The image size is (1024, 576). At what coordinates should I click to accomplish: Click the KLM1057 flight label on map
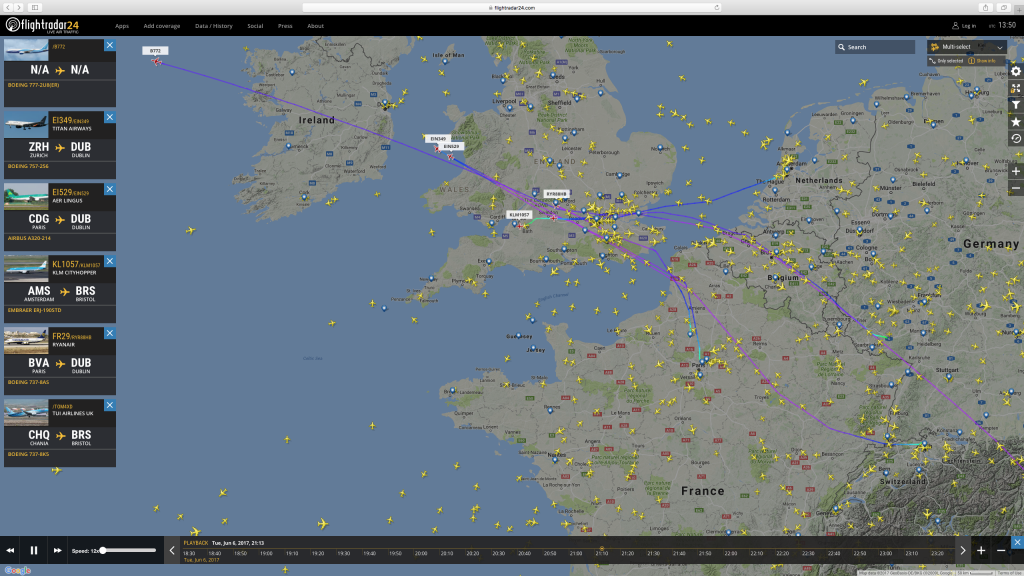coord(519,214)
